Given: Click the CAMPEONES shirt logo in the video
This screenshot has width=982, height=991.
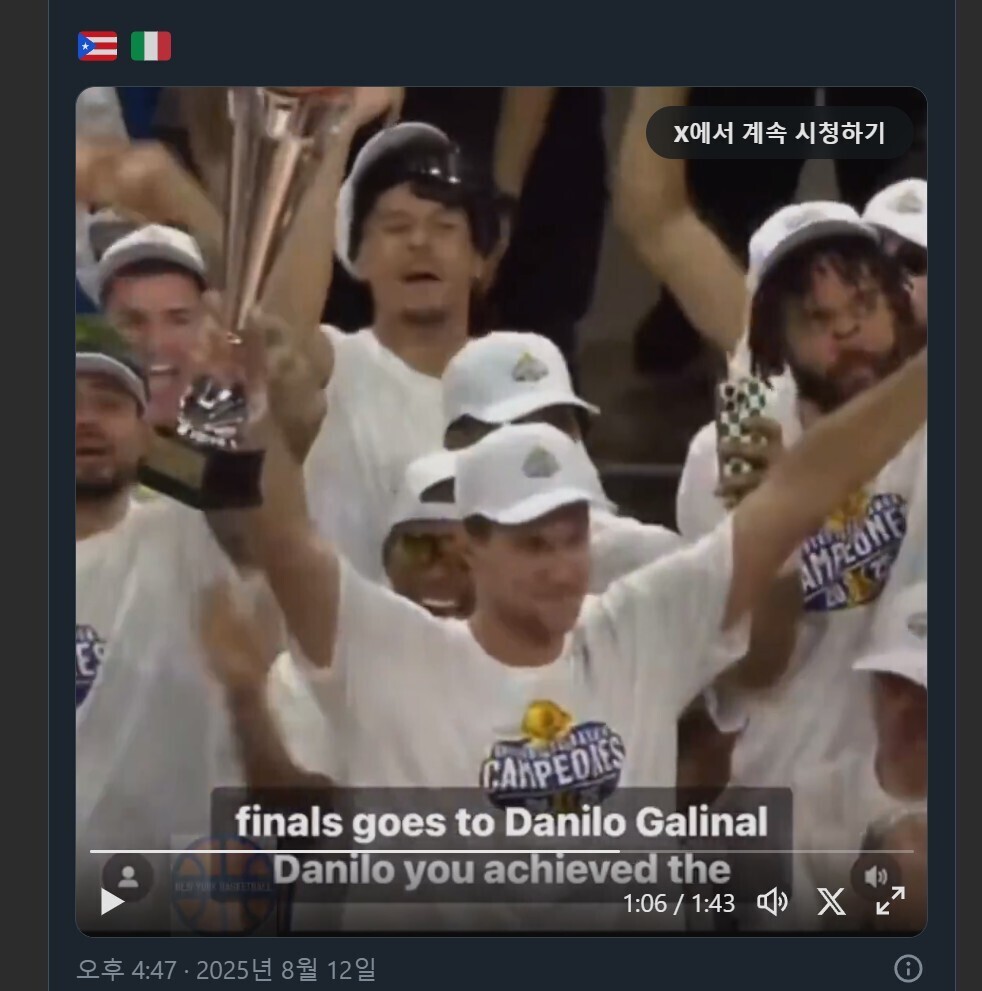Looking at the screenshot, I should 552,753.
